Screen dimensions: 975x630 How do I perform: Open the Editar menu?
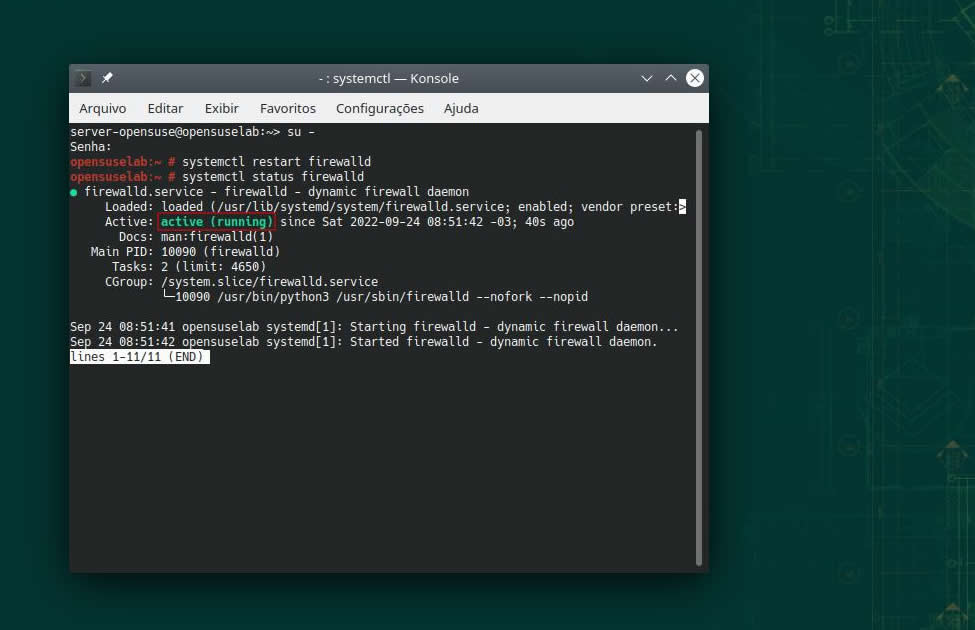(x=165, y=108)
